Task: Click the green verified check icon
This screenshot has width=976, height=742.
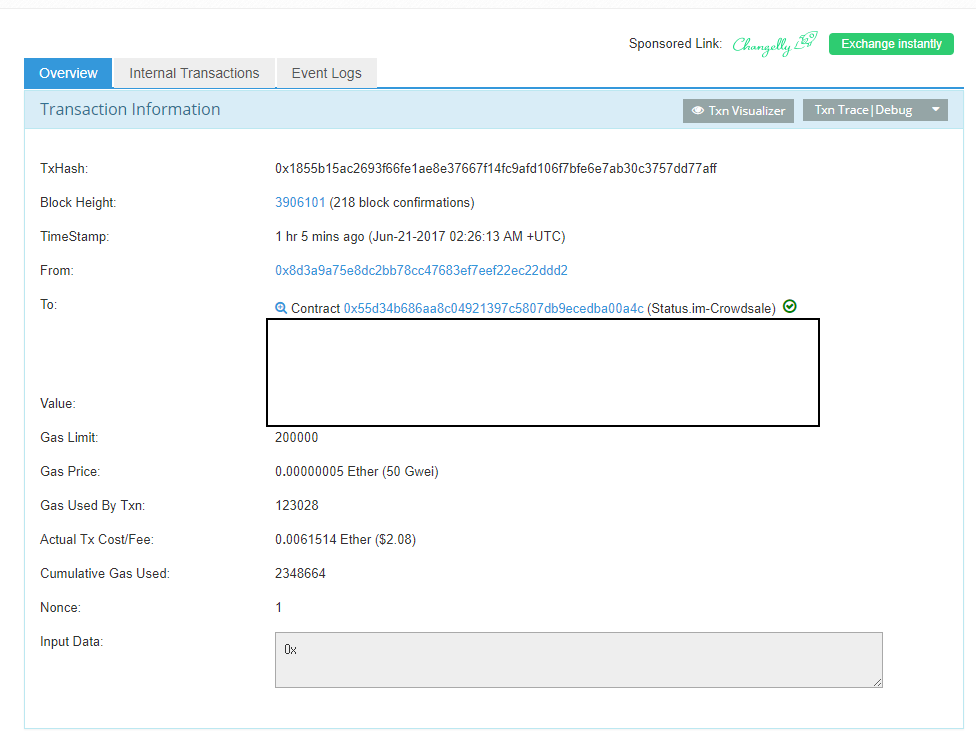Action: pos(790,306)
